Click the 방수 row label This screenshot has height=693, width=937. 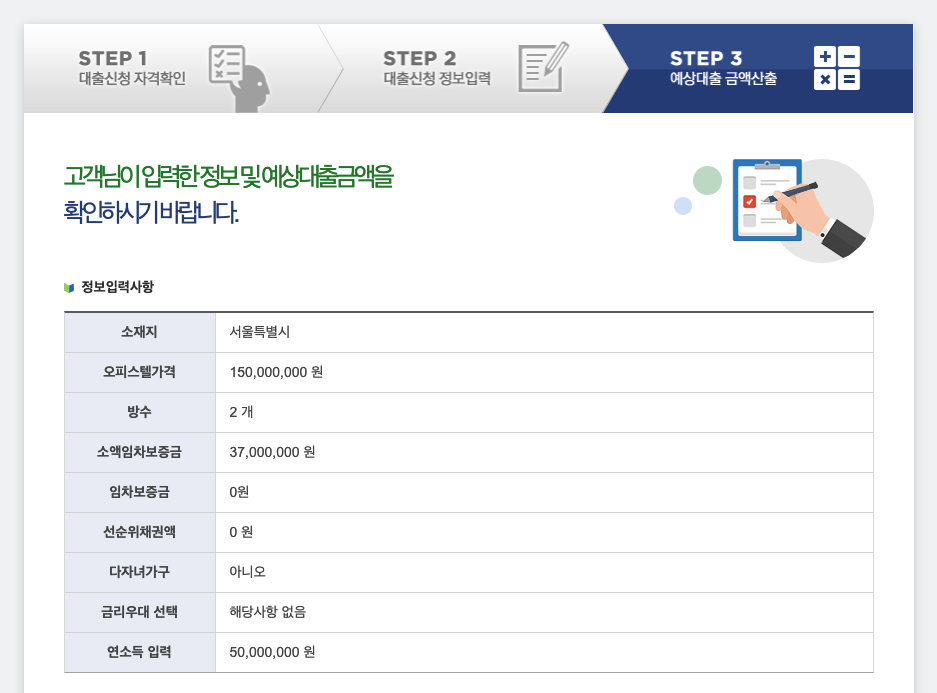139,412
